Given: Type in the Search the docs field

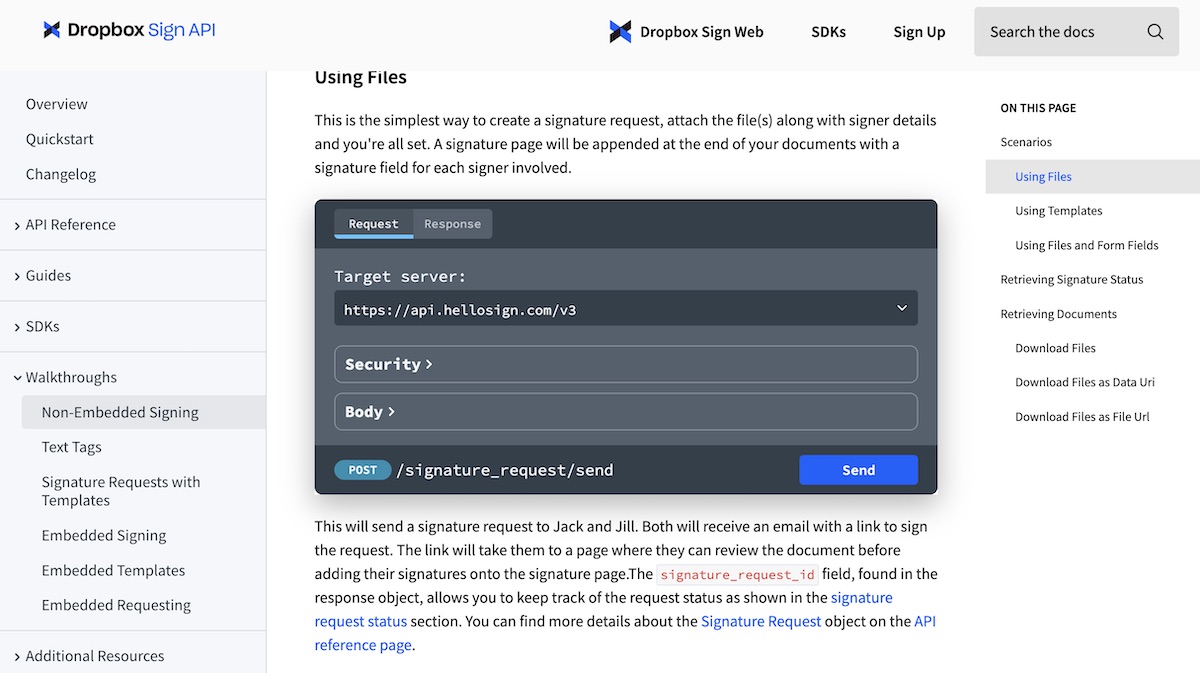Looking at the screenshot, I should coord(1060,32).
